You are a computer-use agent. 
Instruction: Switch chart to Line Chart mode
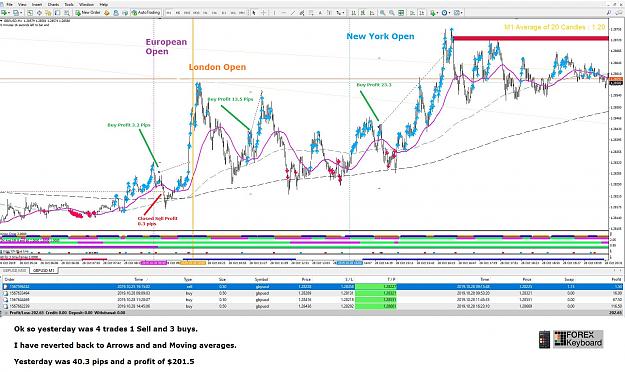pyautogui.click(x=372, y=13)
